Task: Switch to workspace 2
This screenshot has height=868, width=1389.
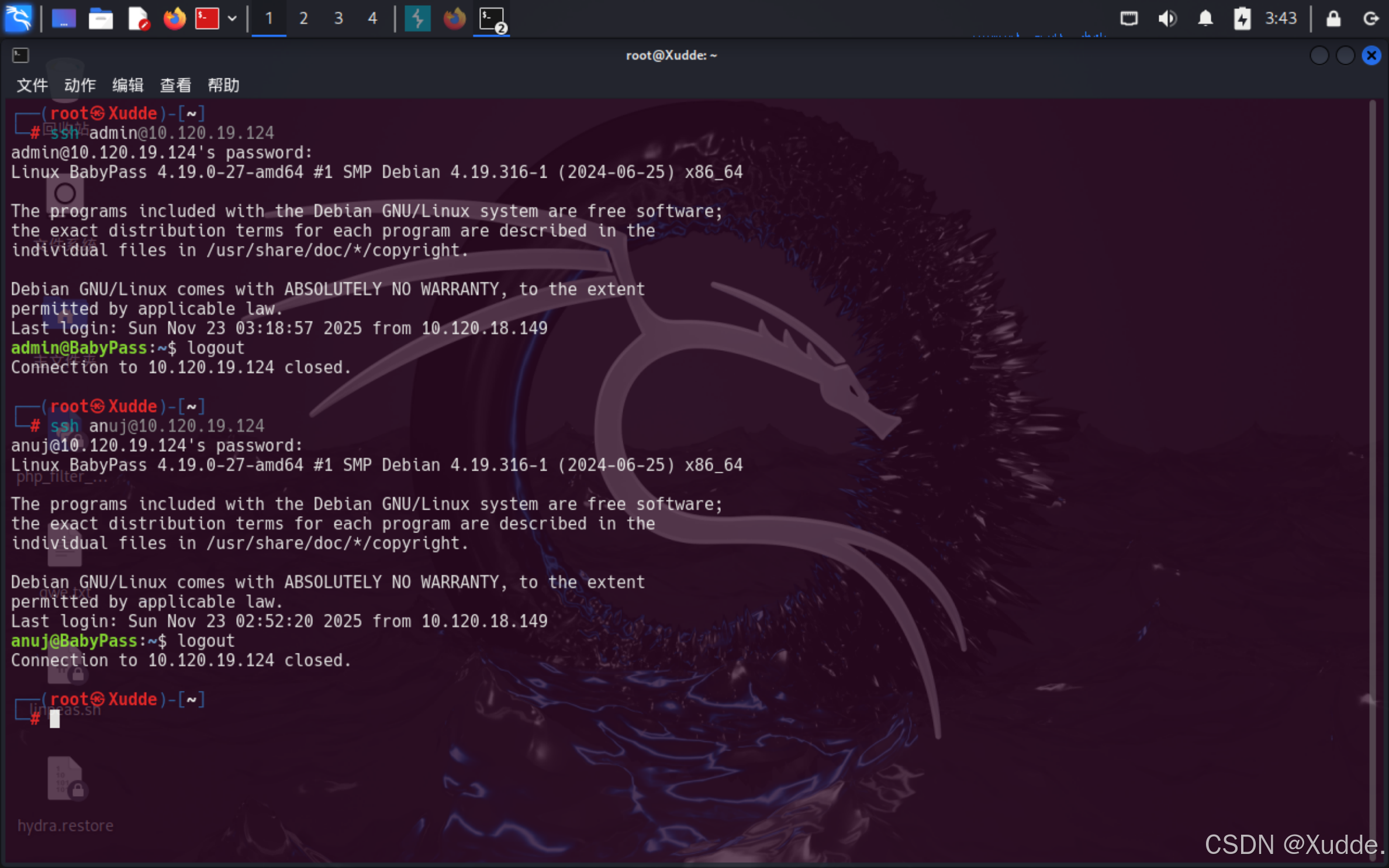Action: coord(303,19)
